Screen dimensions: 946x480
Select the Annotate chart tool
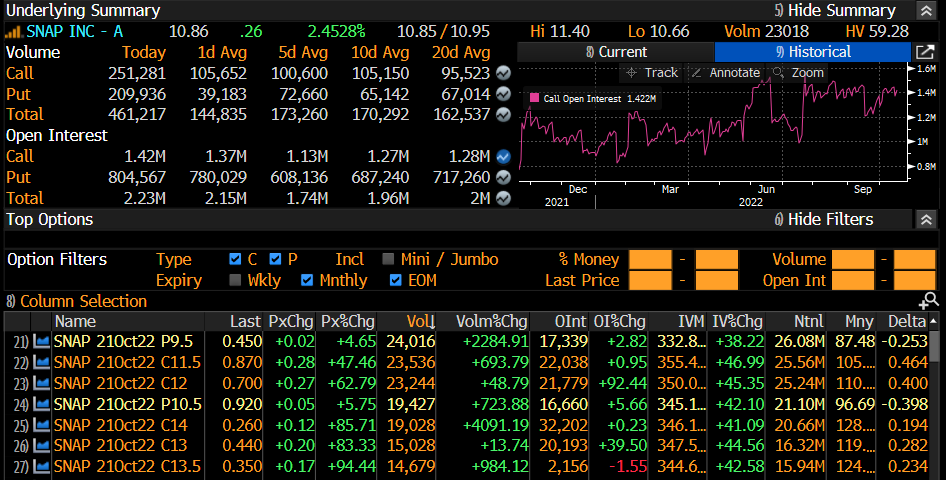pos(725,72)
